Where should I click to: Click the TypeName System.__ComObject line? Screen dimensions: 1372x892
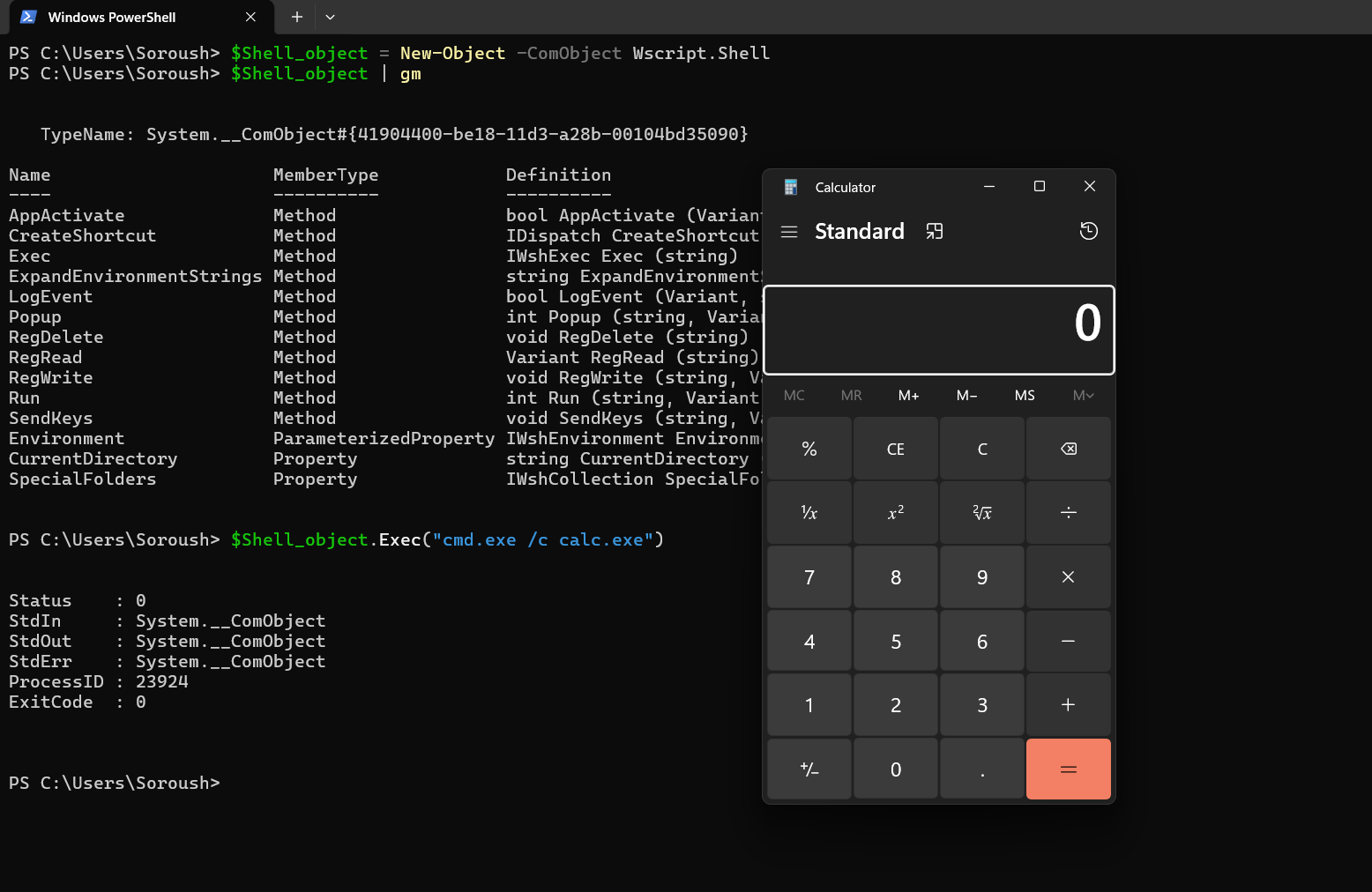[394, 135]
